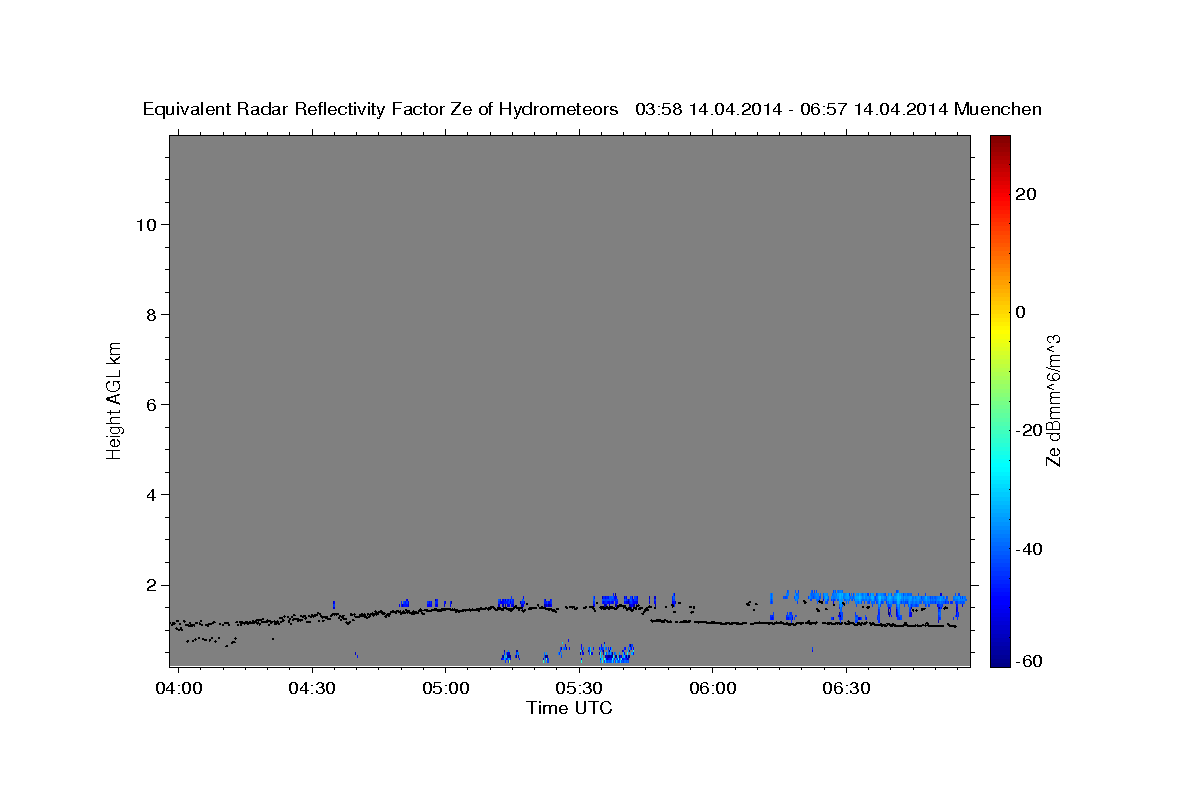This screenshot has width=1200, height=800.
Task: Click the 05:00 time tick label
Action: coord(445,689)
